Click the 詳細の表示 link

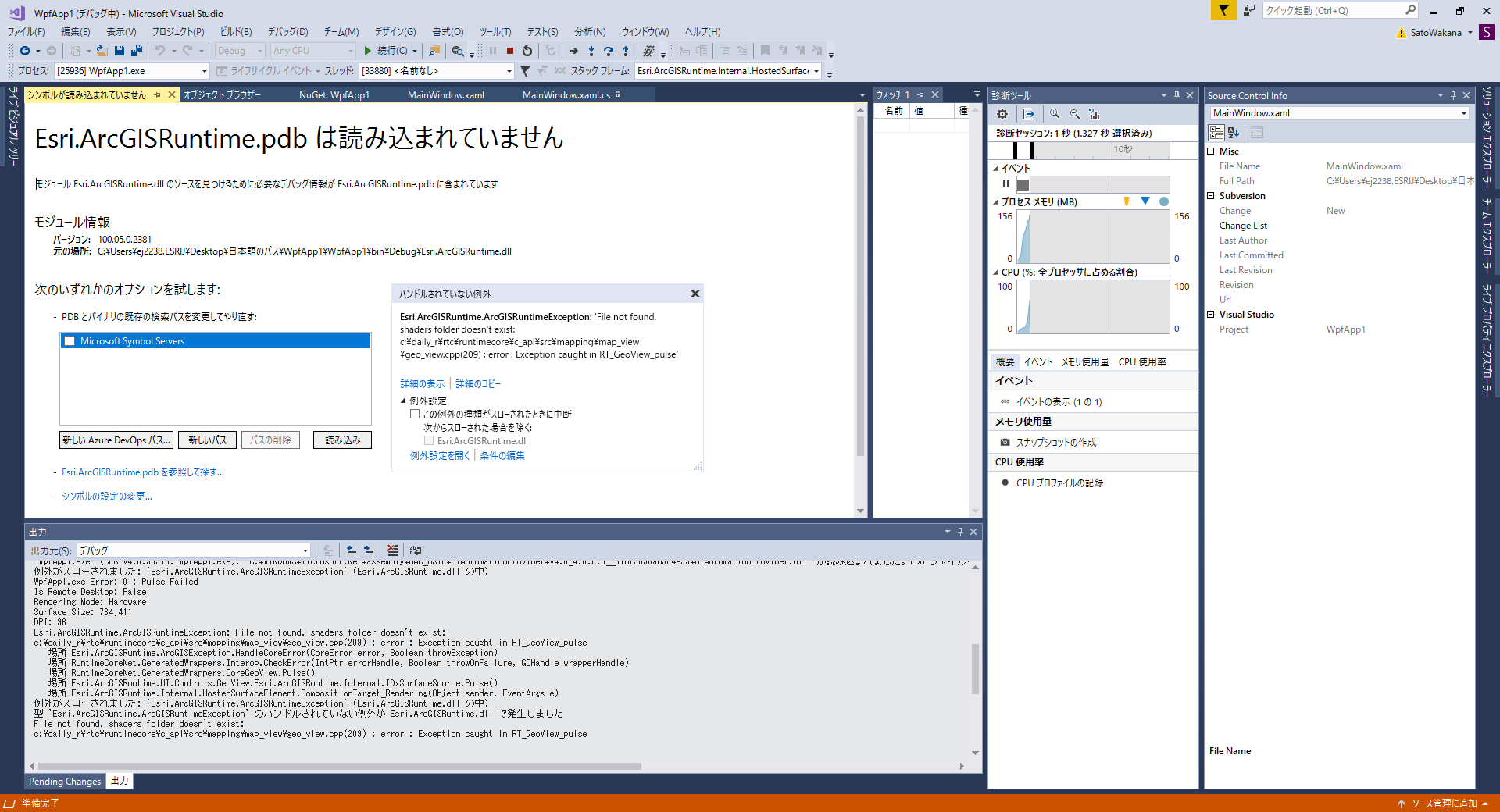(423, 384)
